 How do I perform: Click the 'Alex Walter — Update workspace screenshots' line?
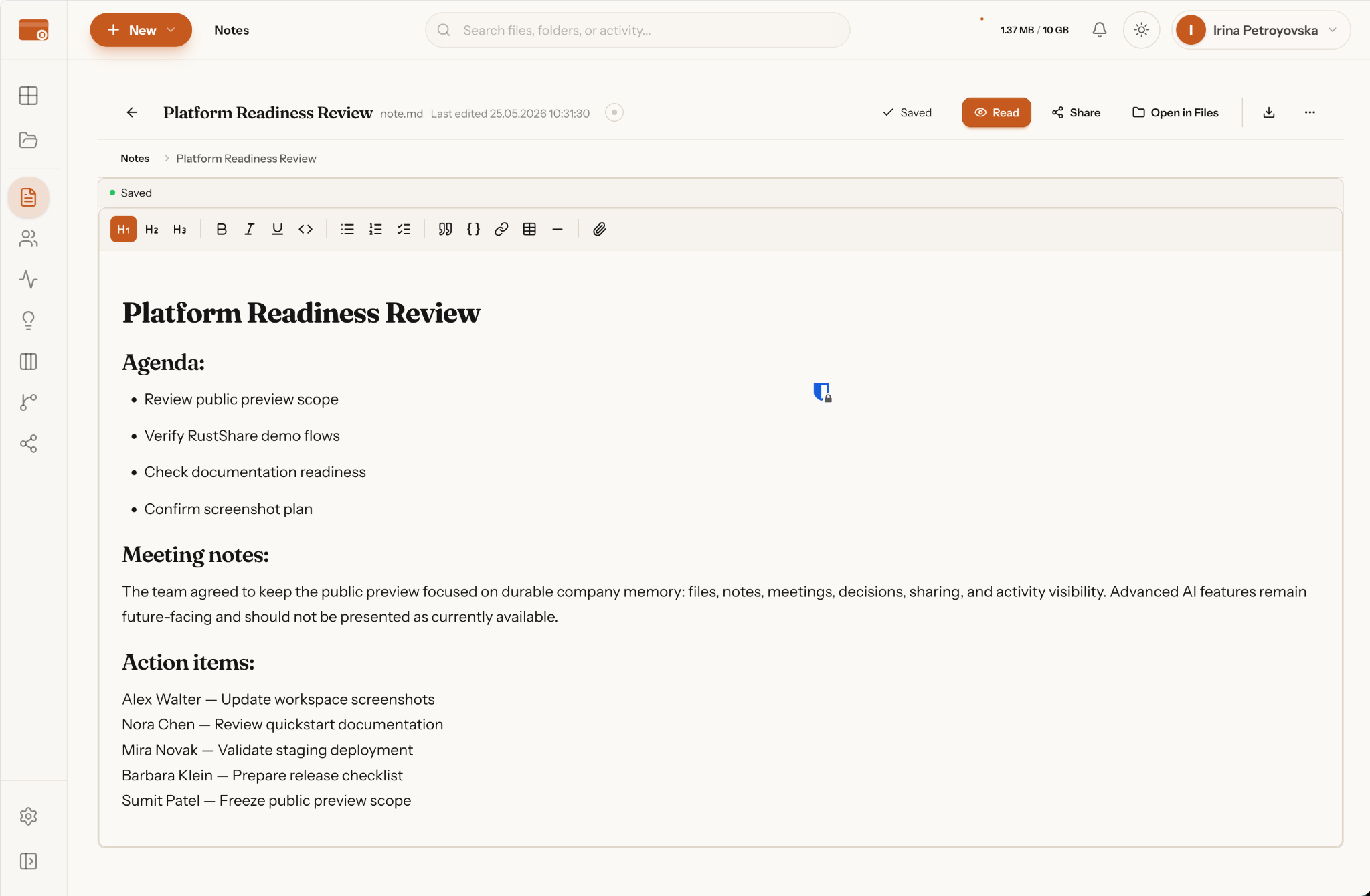tap(278, 699)
